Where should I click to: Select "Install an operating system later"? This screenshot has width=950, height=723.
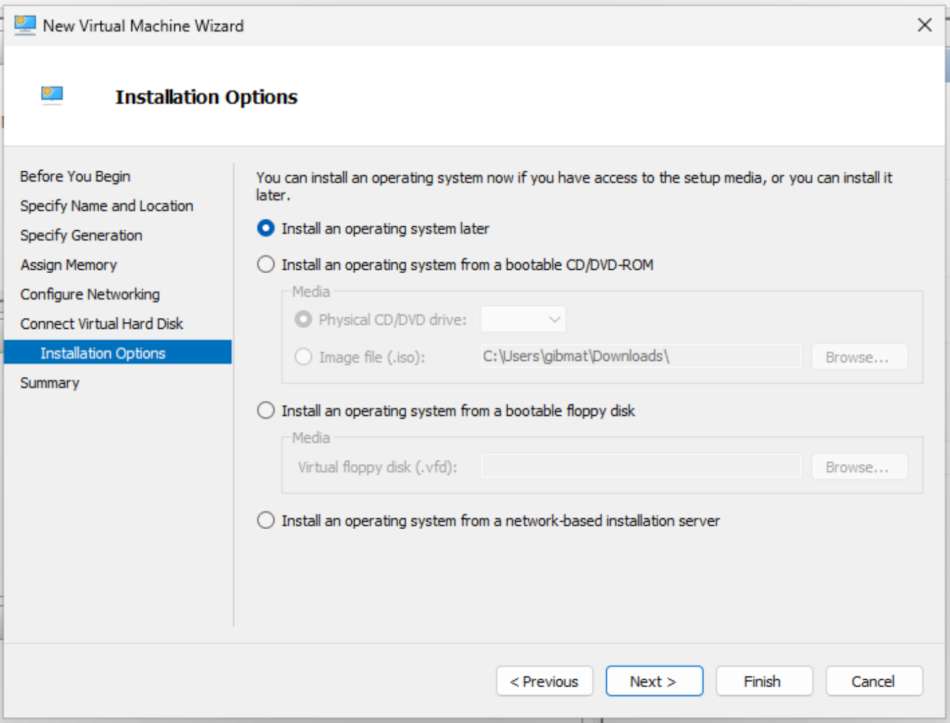(x=265, y=229)
